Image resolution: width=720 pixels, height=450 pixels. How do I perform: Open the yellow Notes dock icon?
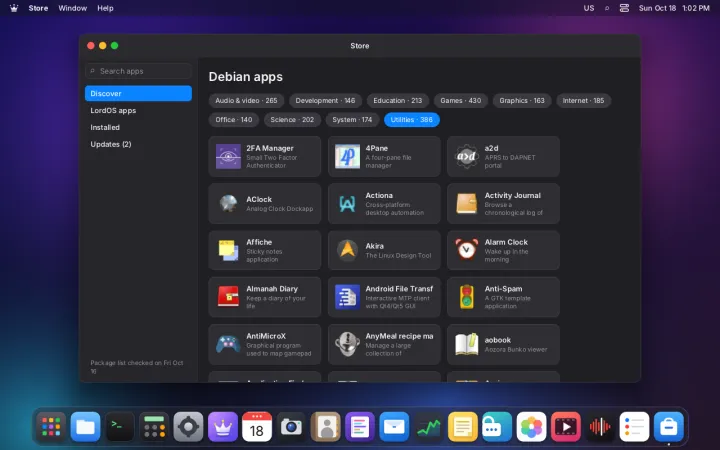462,427
